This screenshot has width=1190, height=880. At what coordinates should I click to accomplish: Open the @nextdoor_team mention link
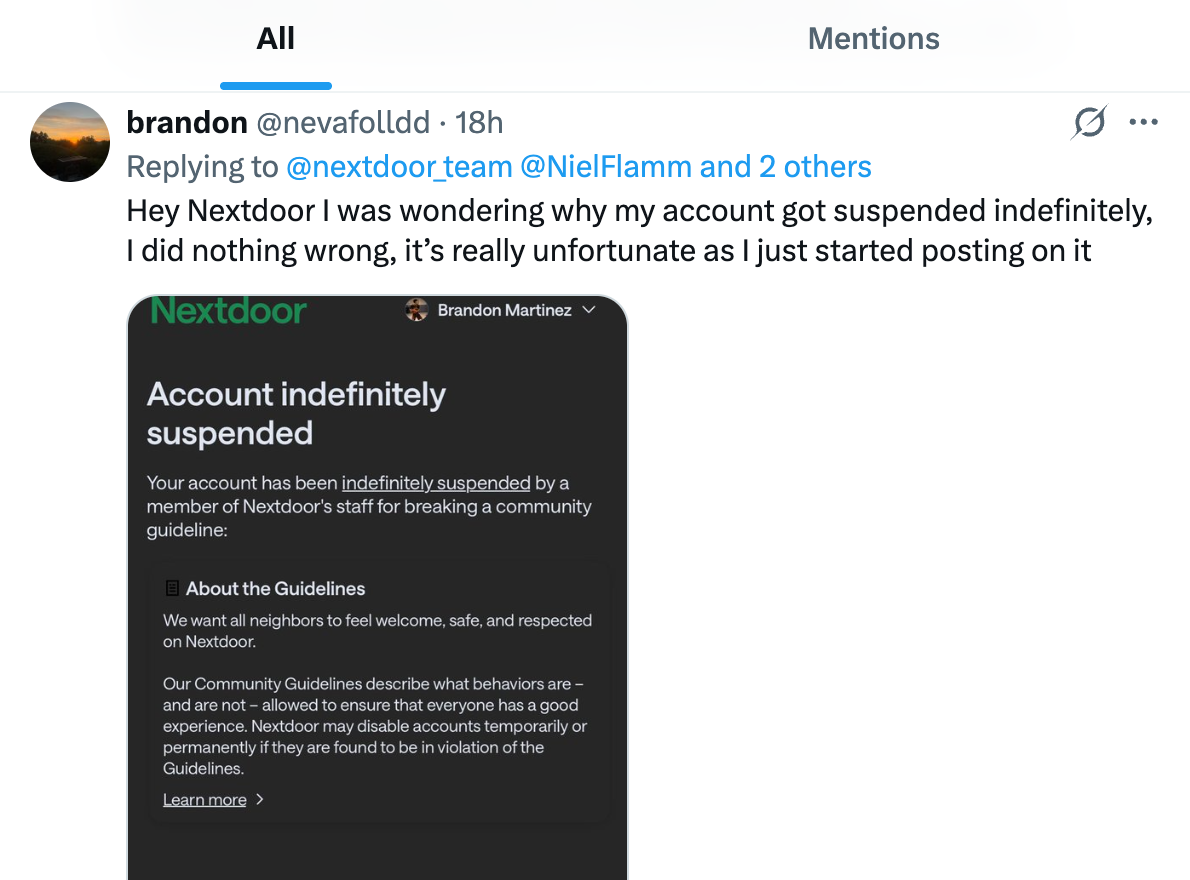399,167
